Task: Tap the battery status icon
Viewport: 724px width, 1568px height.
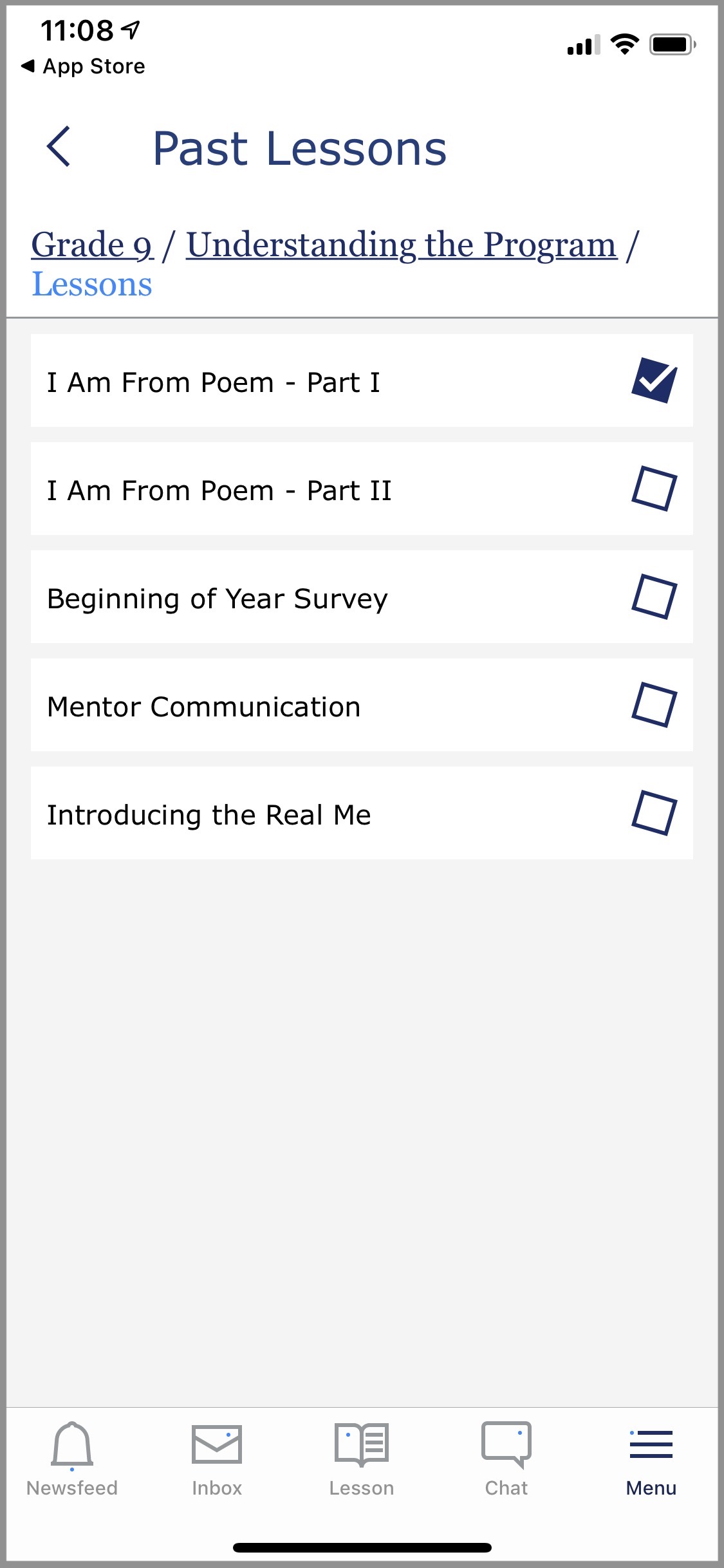Action: tap(672, 44)
